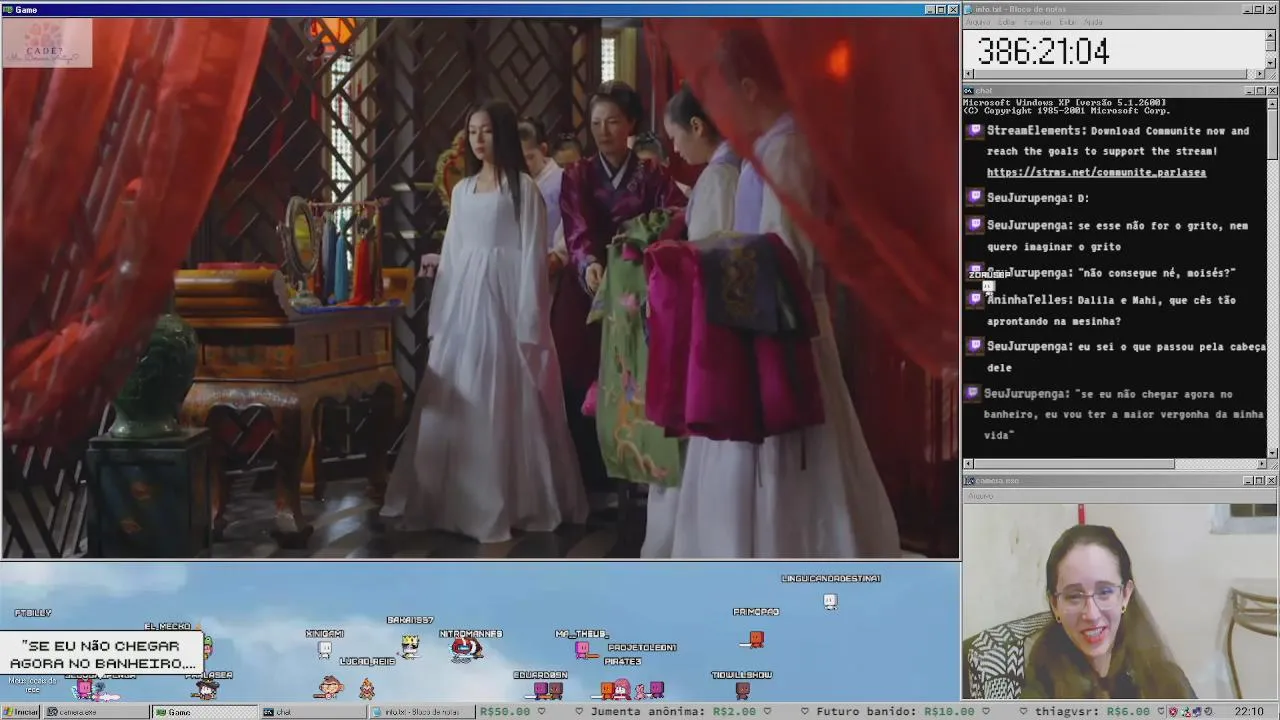Click the TIOWILLSHOW avatar character
The image size is (1280, 720).
point(742,689)
